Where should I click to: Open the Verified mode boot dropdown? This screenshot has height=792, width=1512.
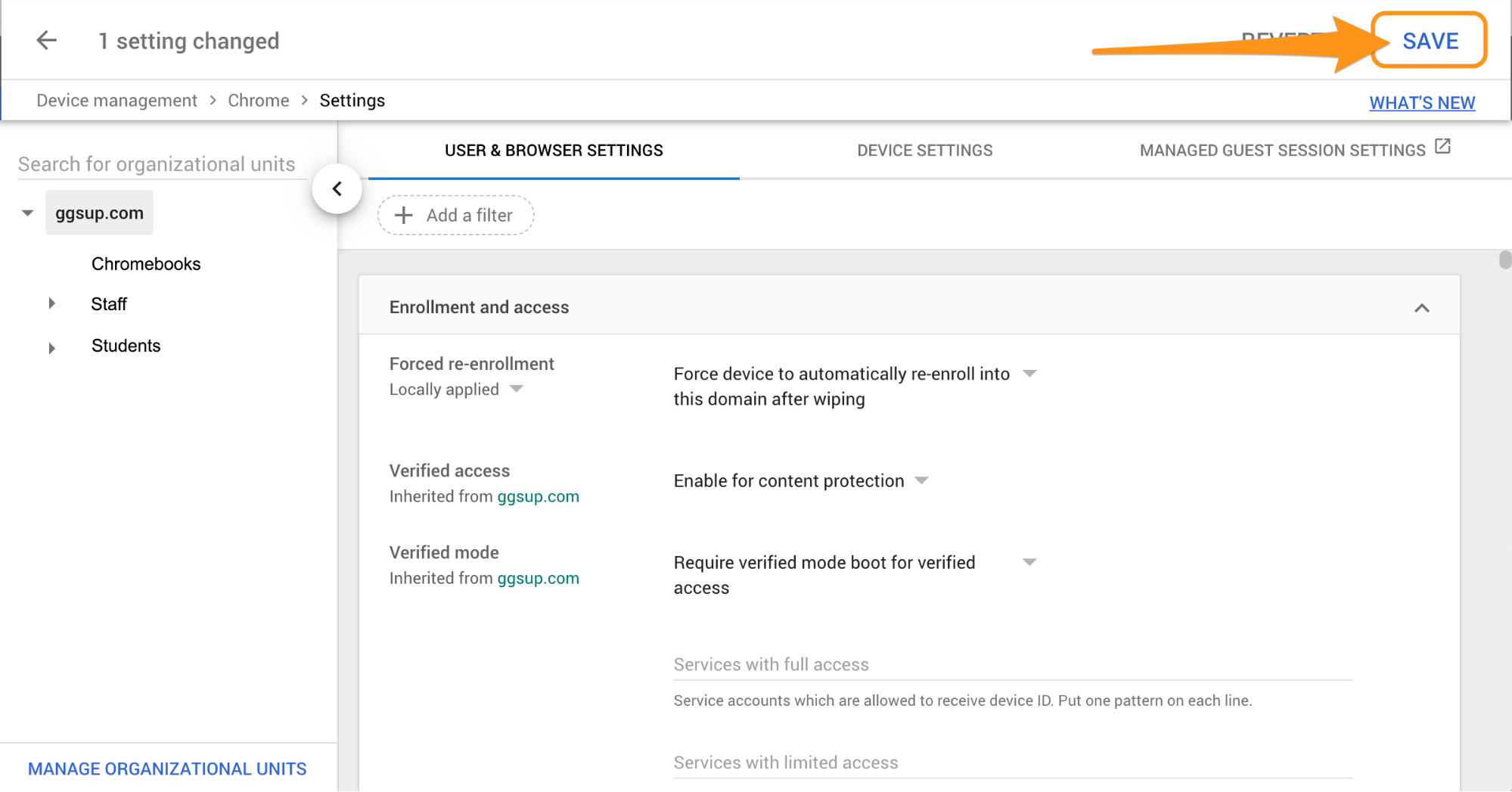pyautogui.click(x=1029, y=562)
